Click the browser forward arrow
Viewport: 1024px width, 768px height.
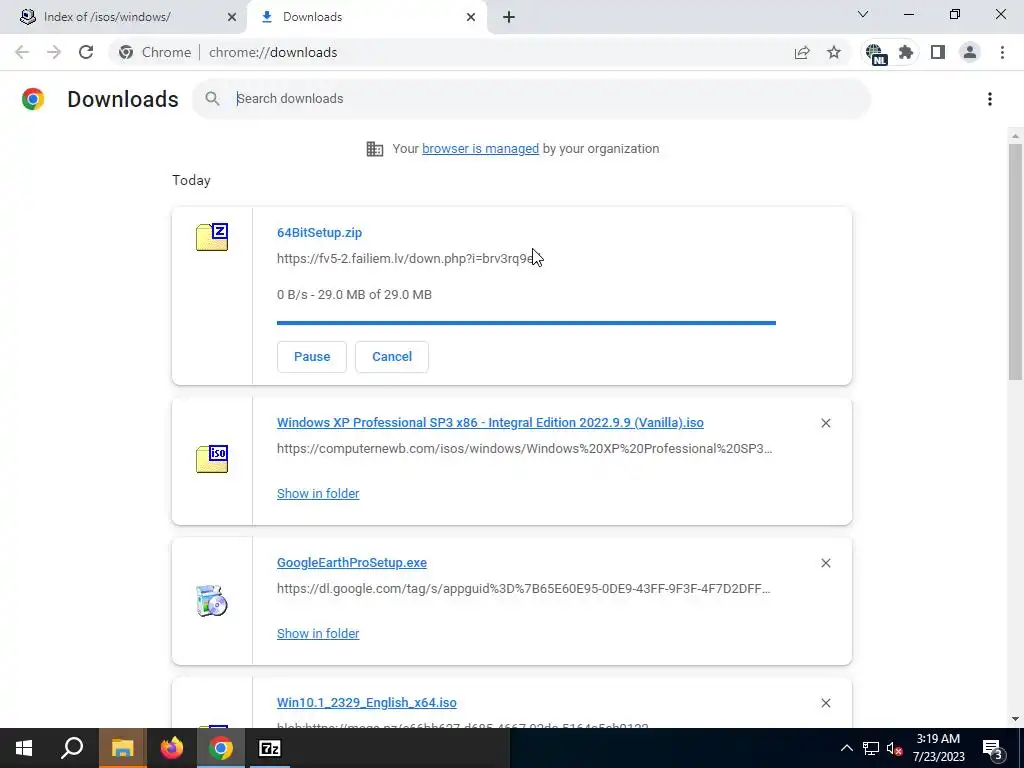pyautogui.click(x=54, y=52)
